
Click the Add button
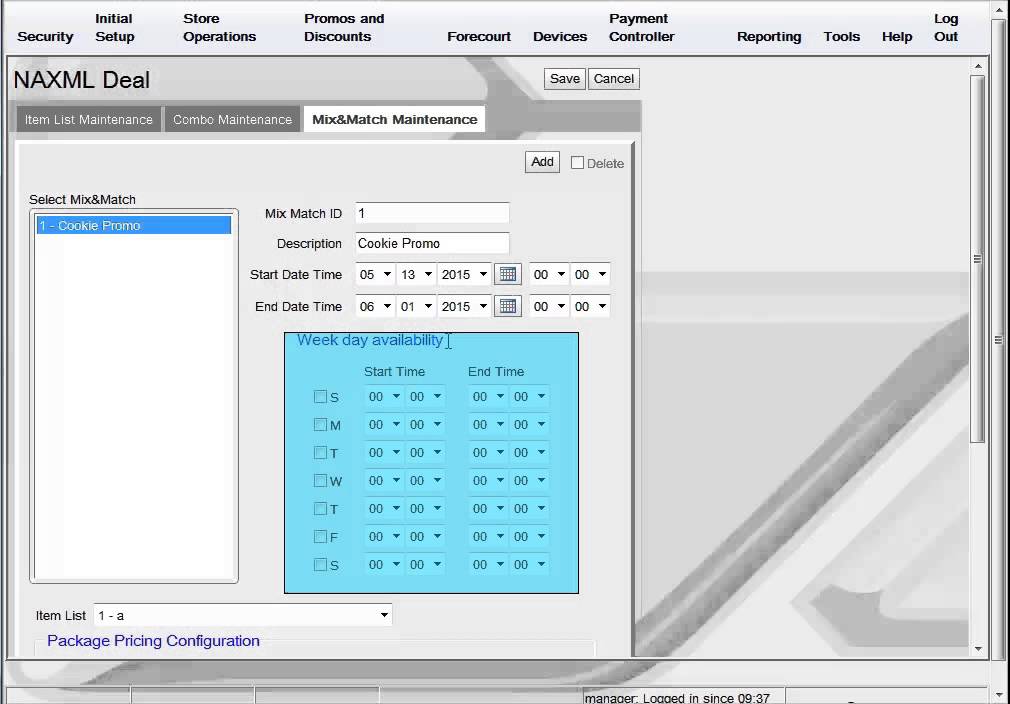click(542, 162)
